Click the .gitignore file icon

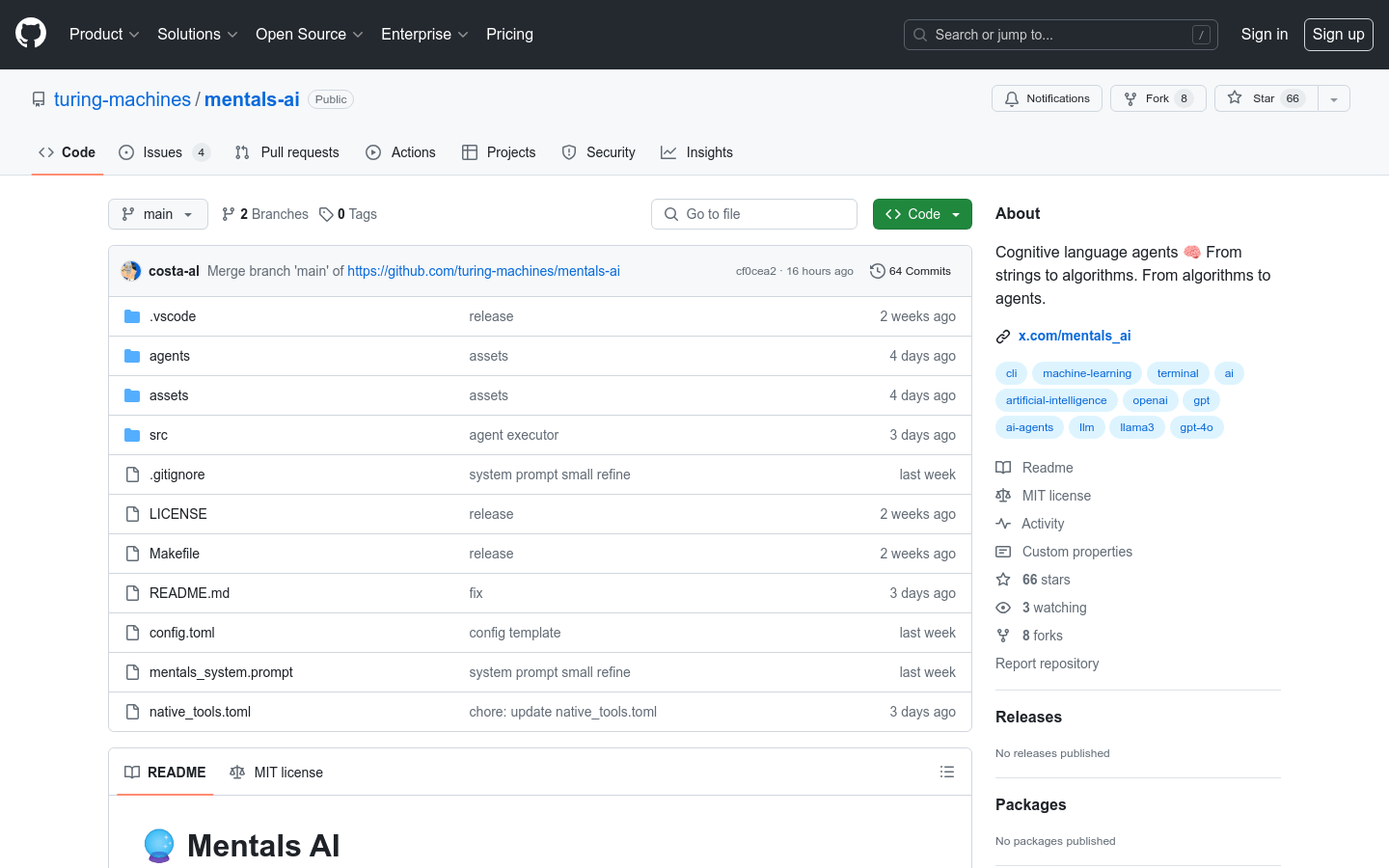[x=132, y=475]
